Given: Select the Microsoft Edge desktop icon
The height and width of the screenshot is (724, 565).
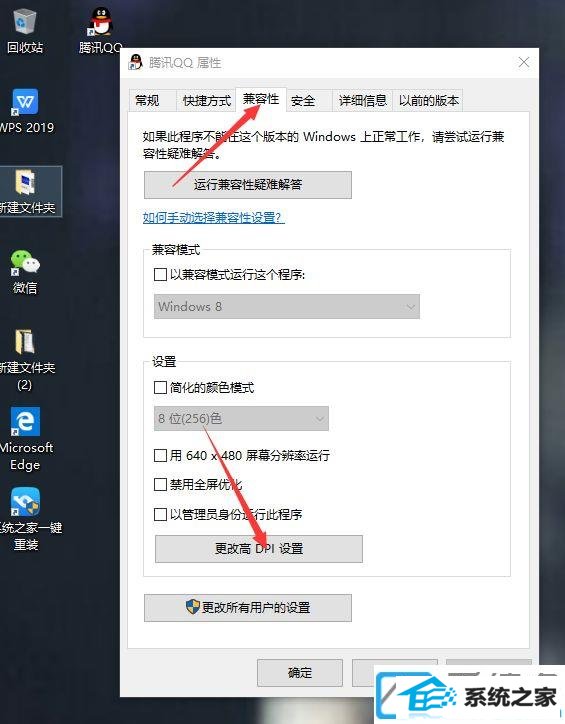Looking at the screenshot, I should pyautogui.click(x=25, y=421).
